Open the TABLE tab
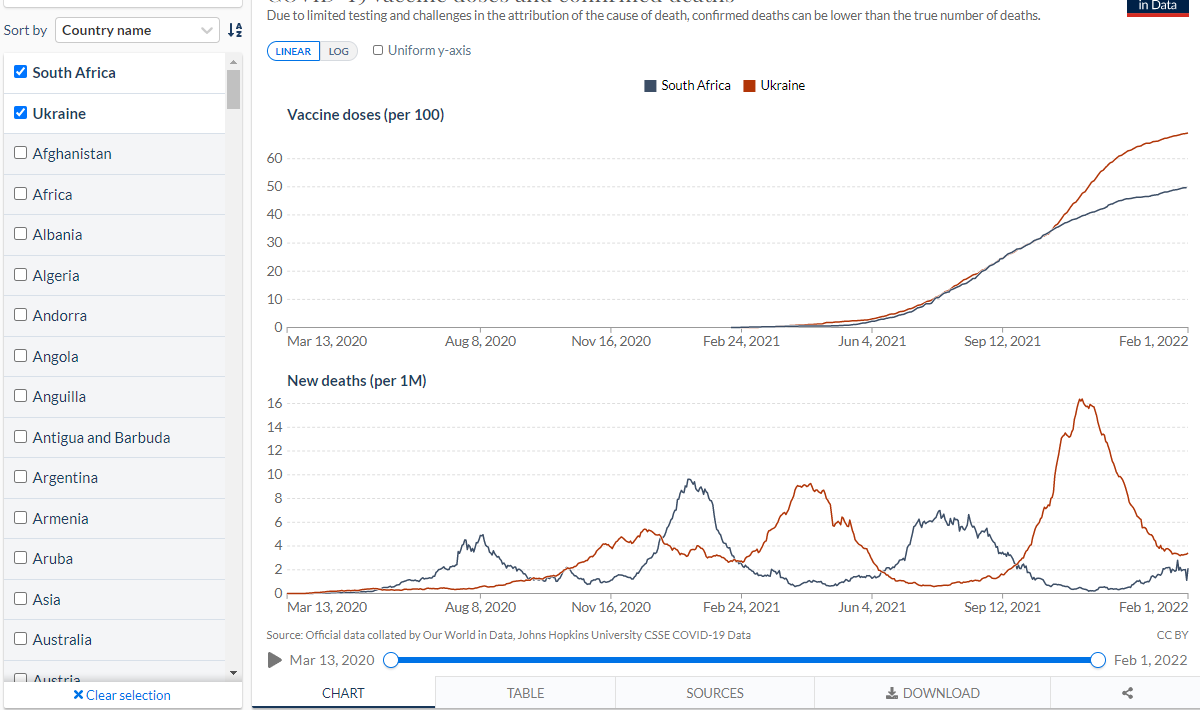1200x710 pixels. (525, 693)
